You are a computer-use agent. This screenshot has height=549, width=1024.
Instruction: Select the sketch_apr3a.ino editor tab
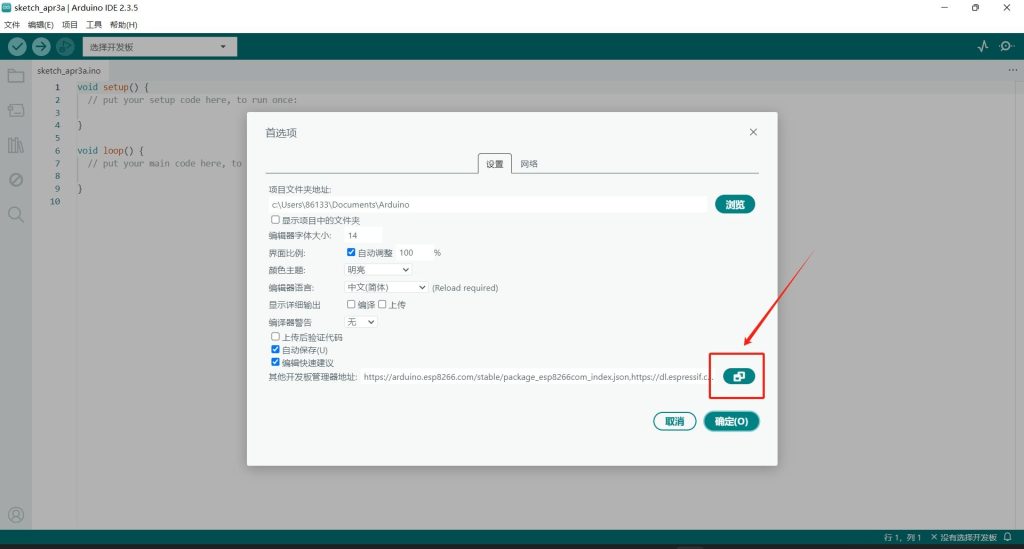69,71
